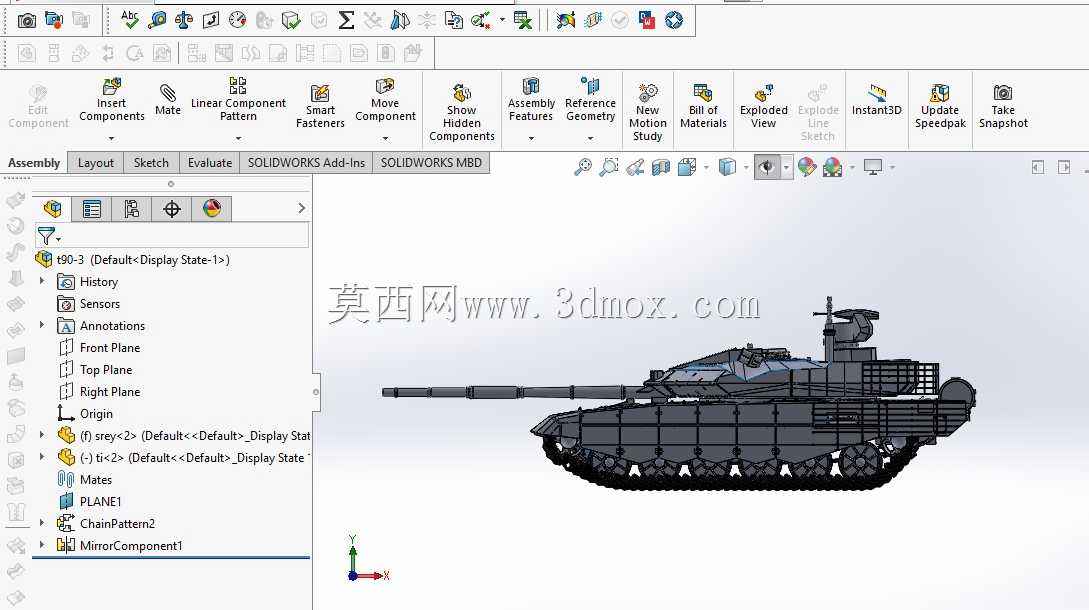
Task: Open the SOLIDWORKS Add-Ins tab
Action: [x=306, y=163]
